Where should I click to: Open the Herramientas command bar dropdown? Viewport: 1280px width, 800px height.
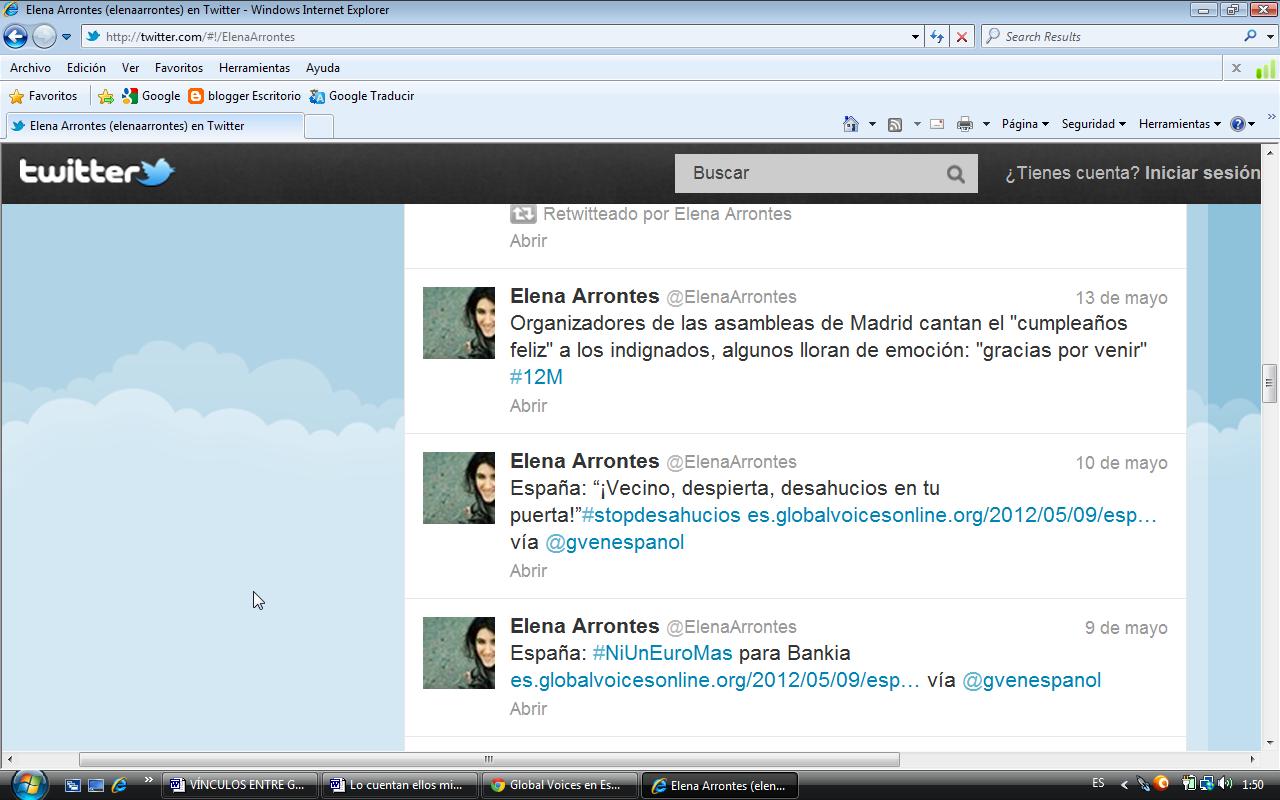(x=1180, y=124)
